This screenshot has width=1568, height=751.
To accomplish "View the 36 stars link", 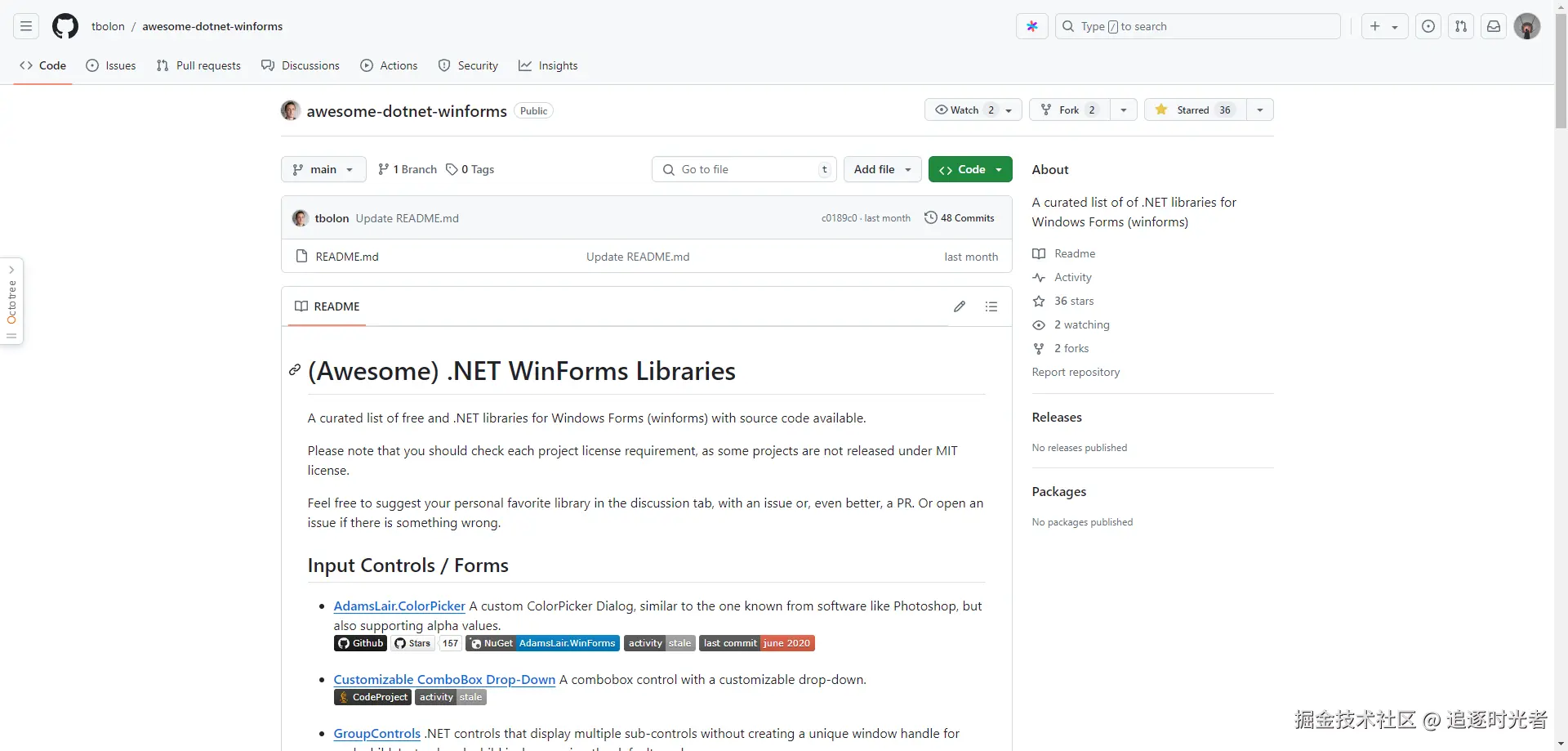I will [x=1063, y=301].
